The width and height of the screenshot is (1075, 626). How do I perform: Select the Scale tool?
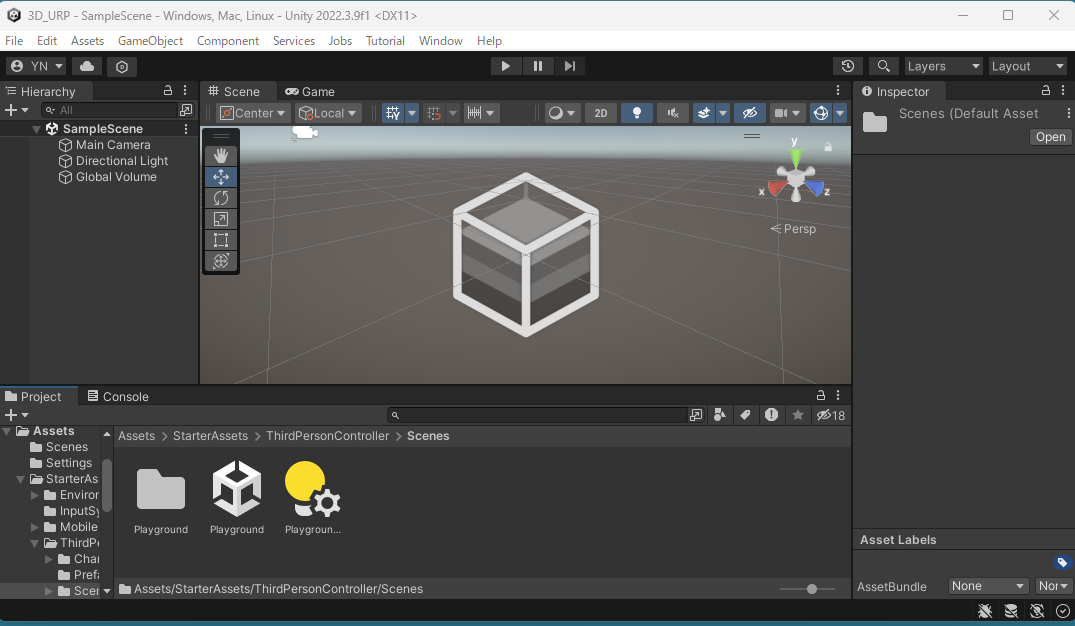[221, 219]
